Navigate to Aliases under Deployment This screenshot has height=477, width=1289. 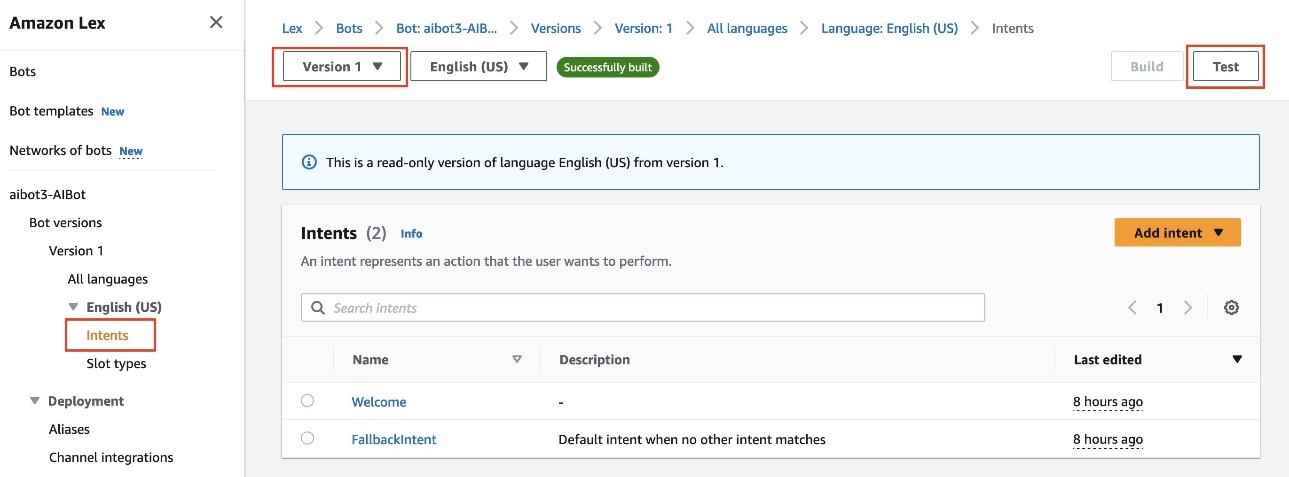[69, 429]
